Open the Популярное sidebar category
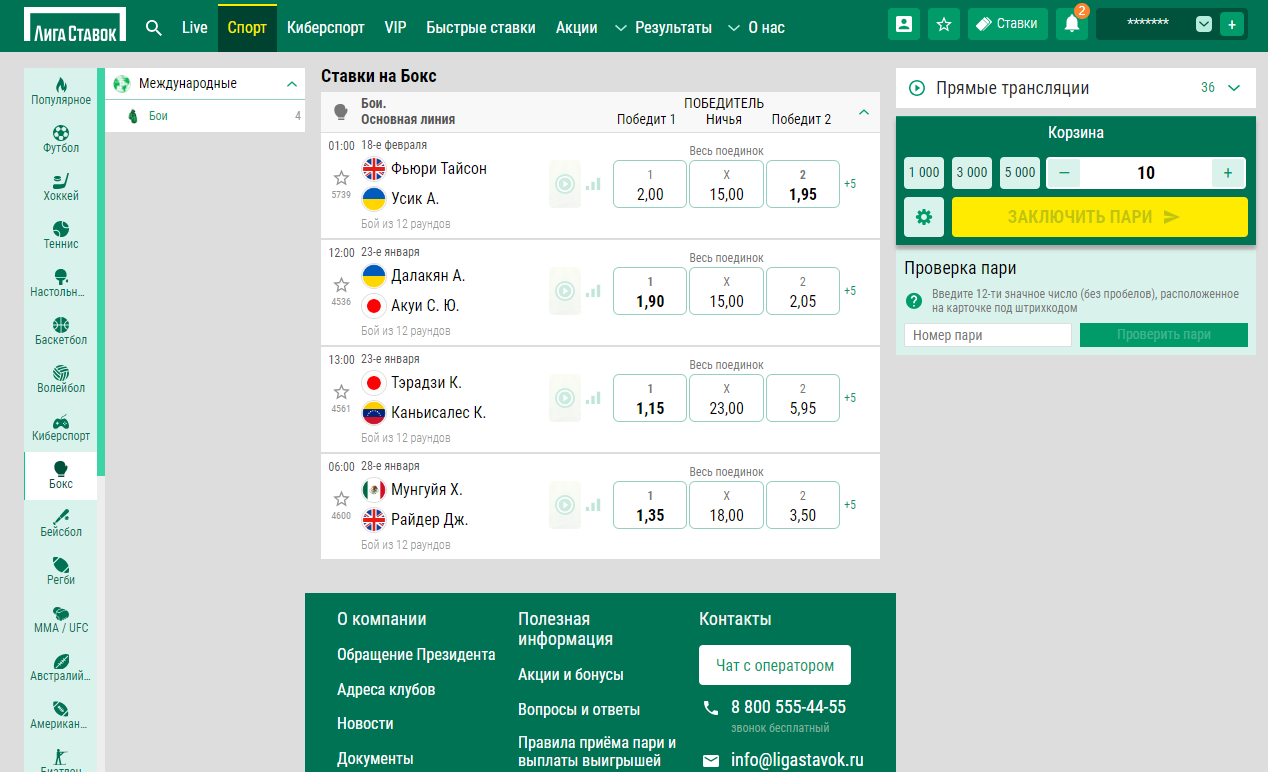The height and width of the screenshot is (772, 1268). pos(61,92)
